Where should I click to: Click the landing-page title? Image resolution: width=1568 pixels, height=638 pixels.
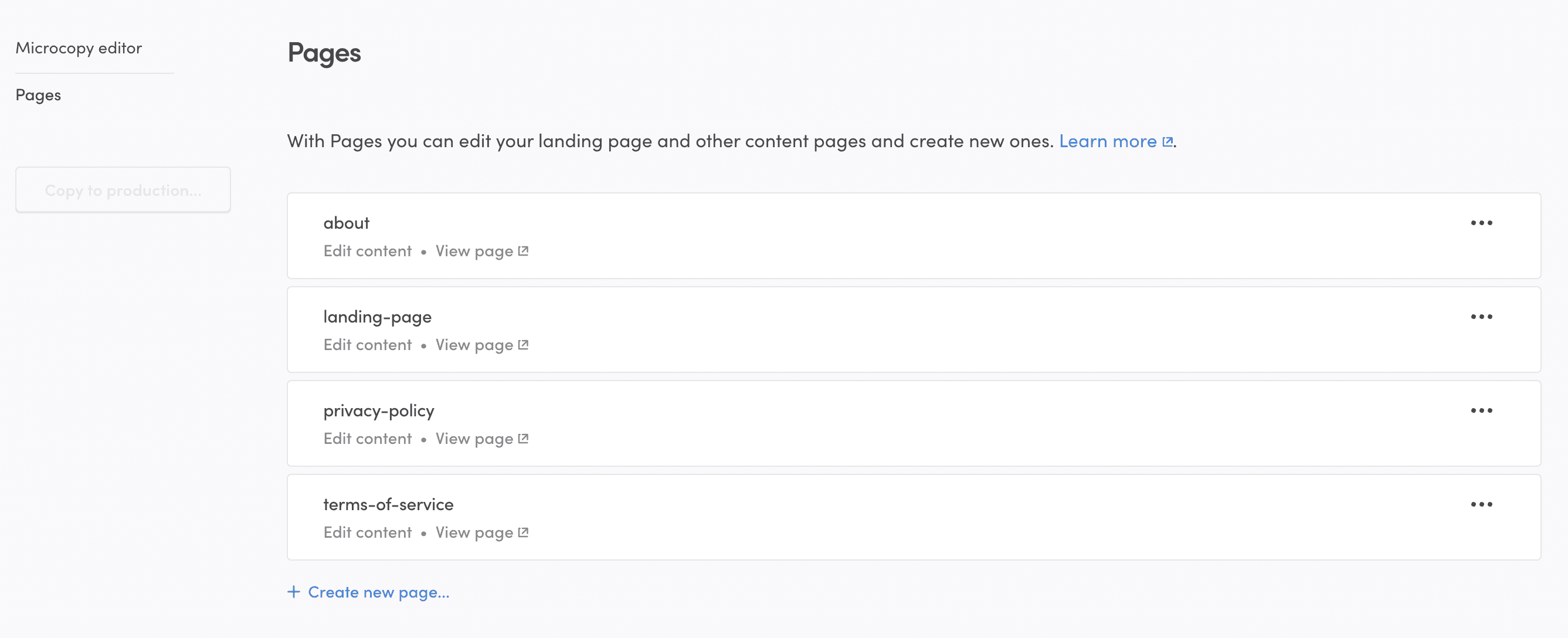(377, 317)
